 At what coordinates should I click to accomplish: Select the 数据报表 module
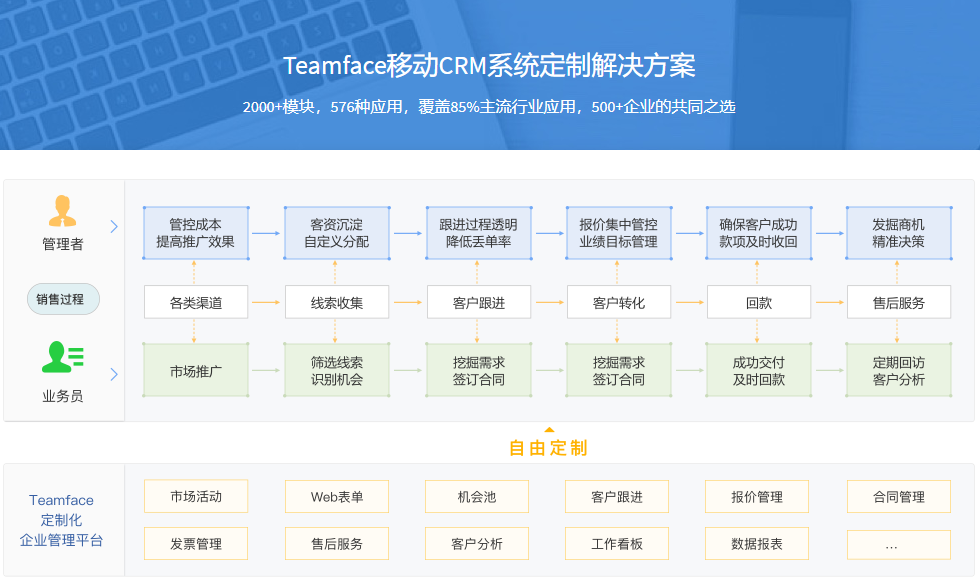pos(757,543)
